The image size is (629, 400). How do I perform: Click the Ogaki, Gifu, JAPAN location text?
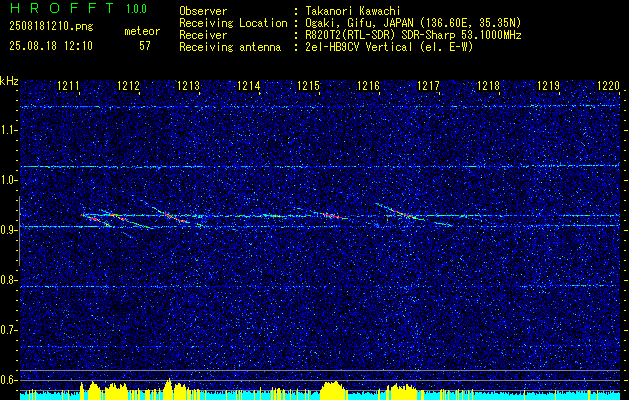click(x=413, y=23)
